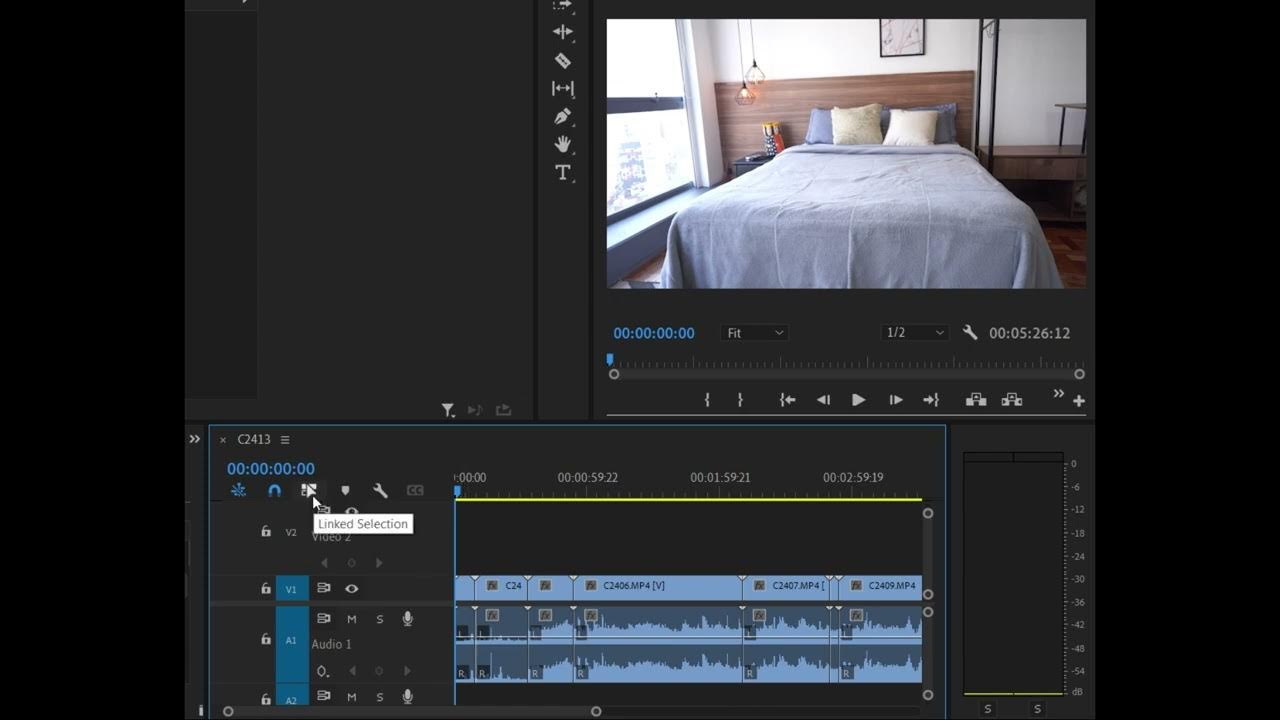Toggle V2 track targeting
The width and height of the screenshot is (1280, 720).
pyautogui.click(x=291, y=532)
